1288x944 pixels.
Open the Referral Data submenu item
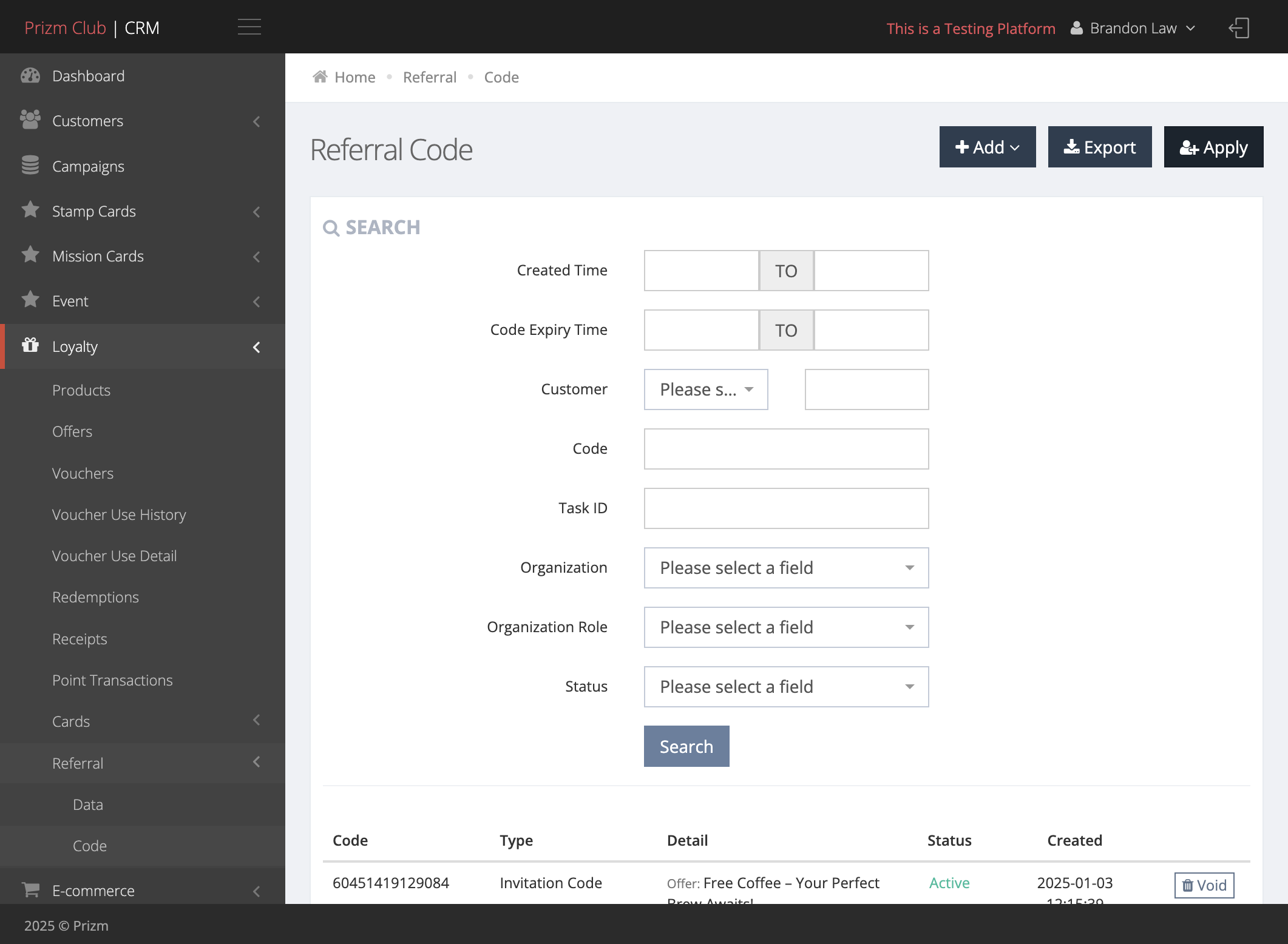coord(88,804)
